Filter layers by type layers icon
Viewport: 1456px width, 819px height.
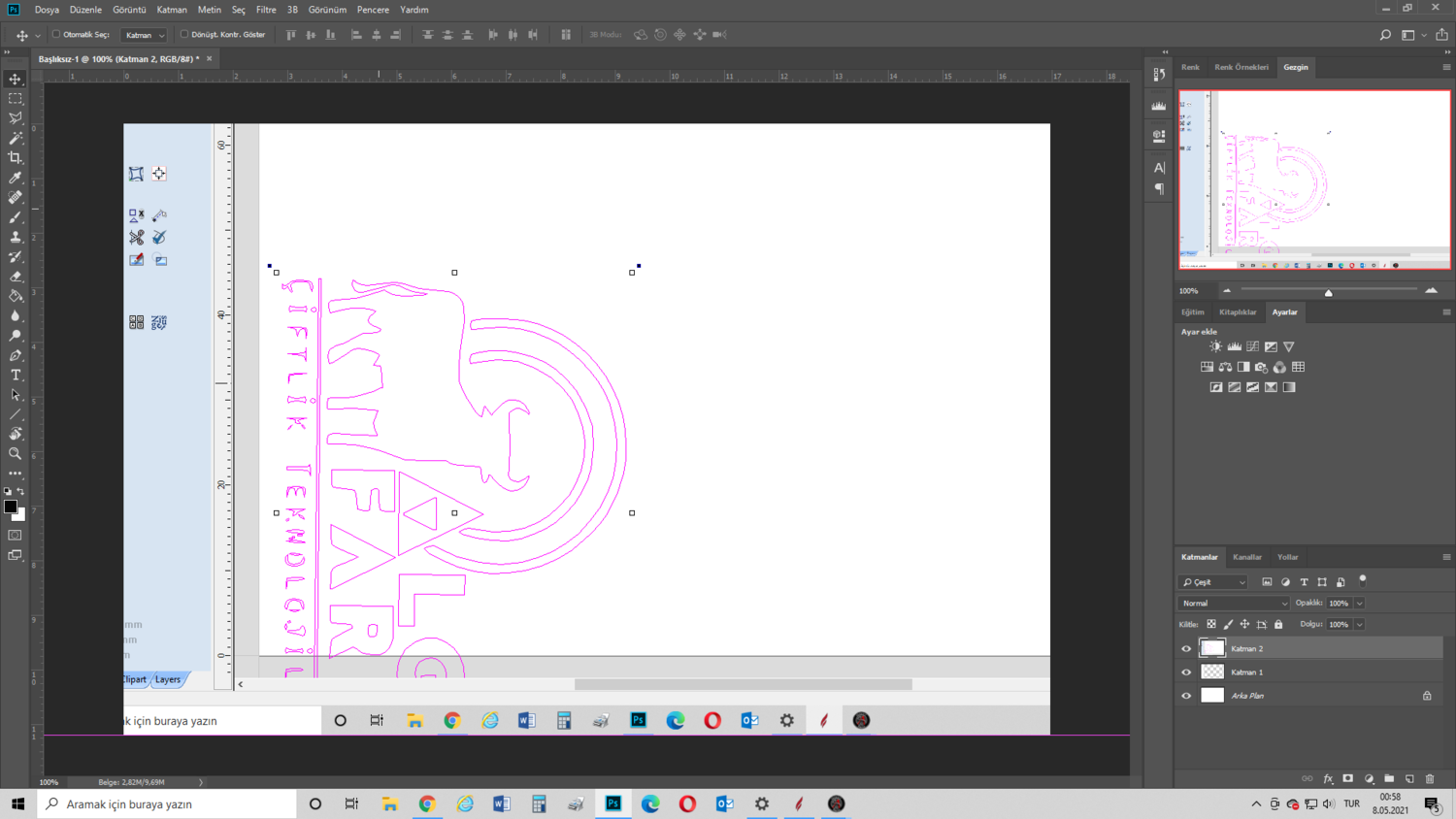(x=1304, y=582)
